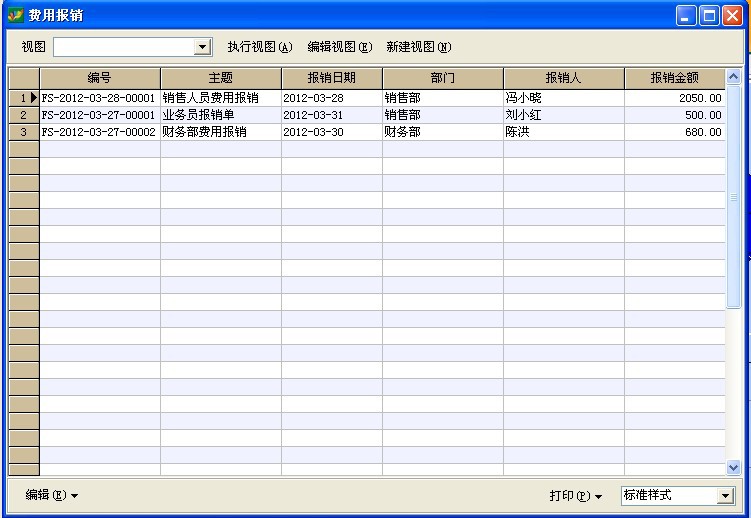Expand the 标准样式 print style combo box
This screenshot has width=751, height=518.
725,496
